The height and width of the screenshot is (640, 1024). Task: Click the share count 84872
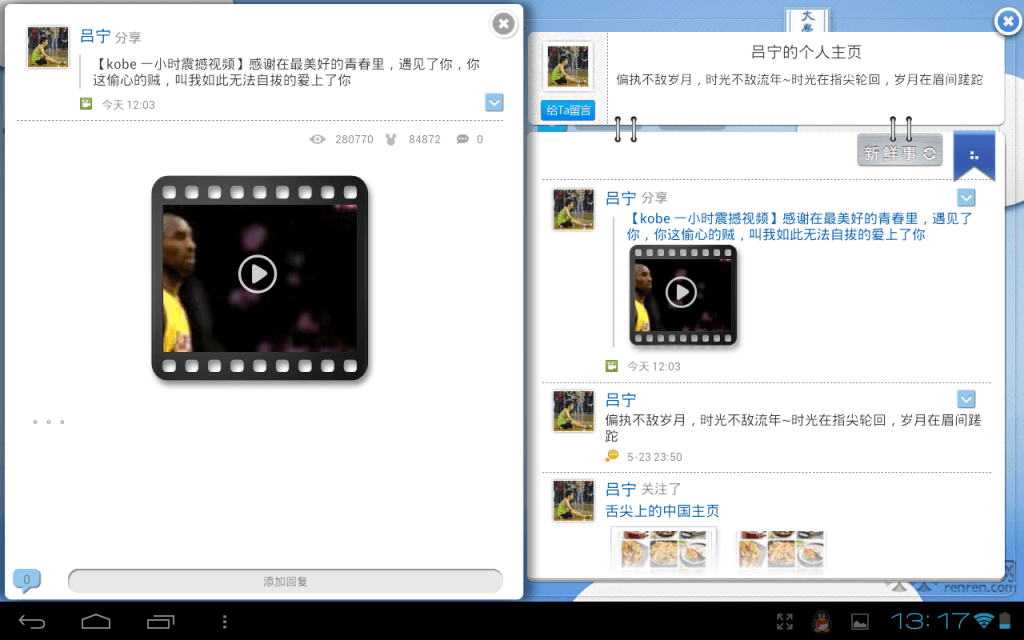point(424,139)
